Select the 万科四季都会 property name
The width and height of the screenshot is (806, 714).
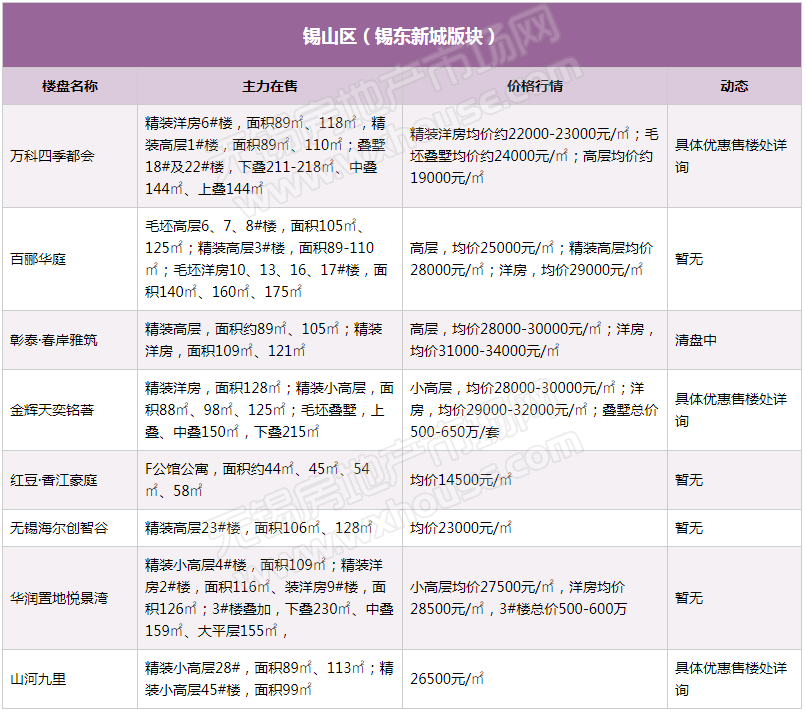click(x=53, y=157)
